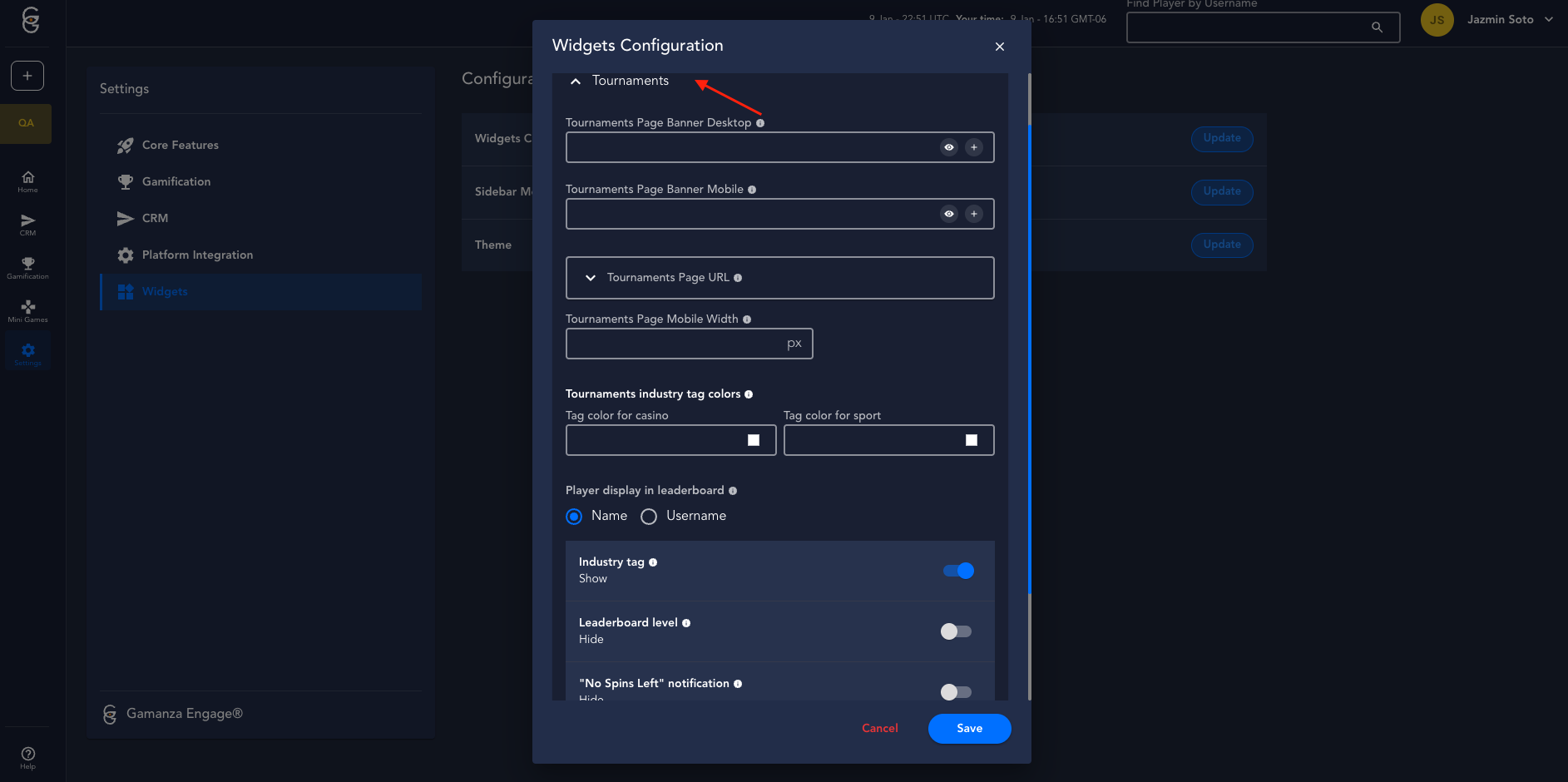Enable the Leaderboard level toggle
This screenshot has width=1568, height=782.
[x=956, y=631]
